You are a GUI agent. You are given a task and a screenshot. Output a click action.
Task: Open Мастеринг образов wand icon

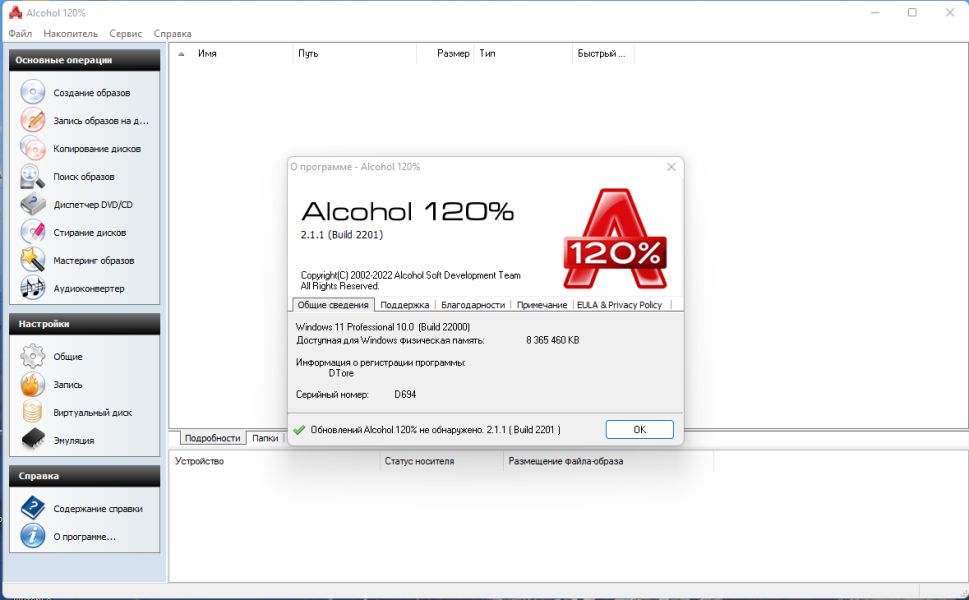pos(32,260)
